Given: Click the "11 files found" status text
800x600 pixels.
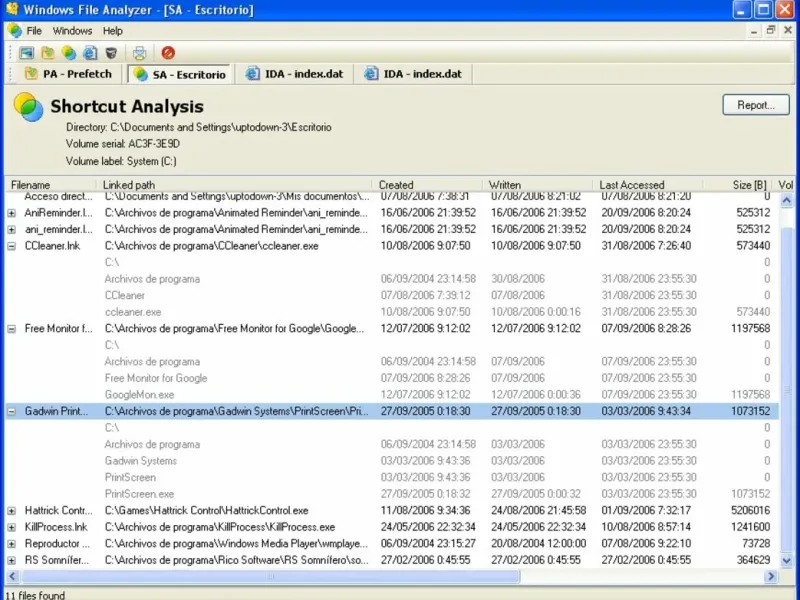Looking at the screenshot, I should (x=35, y=595).
